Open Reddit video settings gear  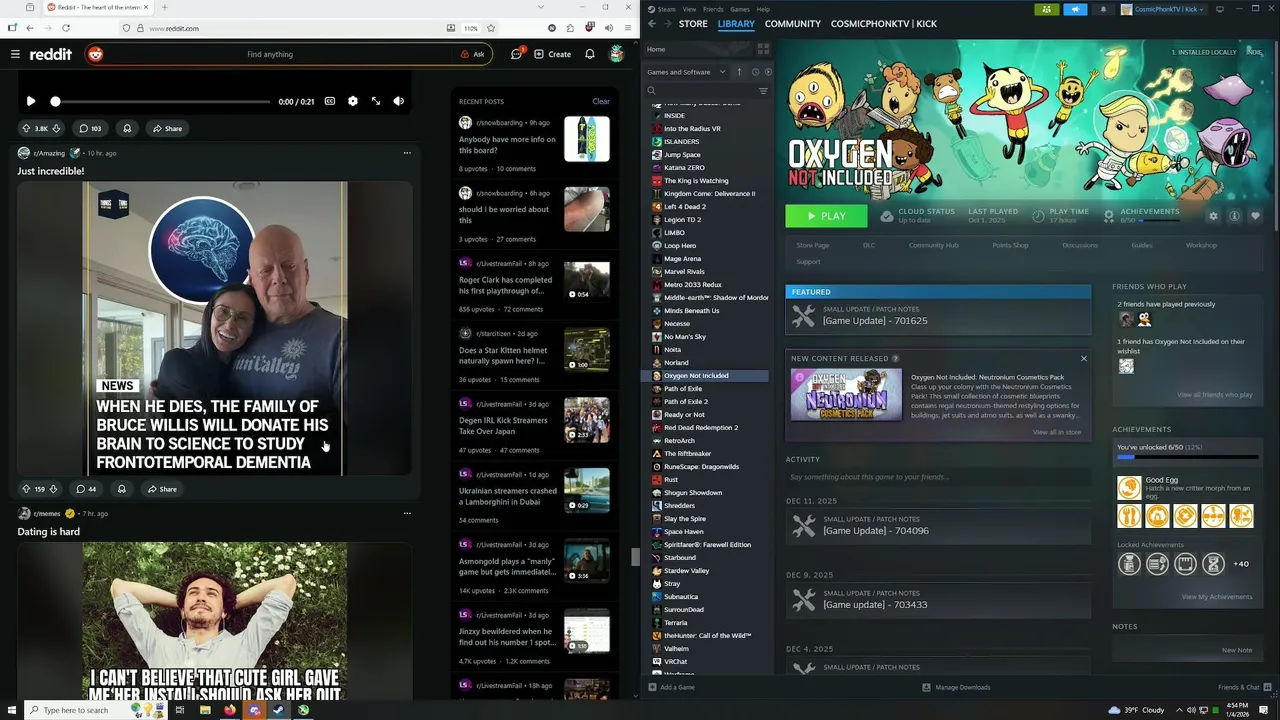click(353, 101)
